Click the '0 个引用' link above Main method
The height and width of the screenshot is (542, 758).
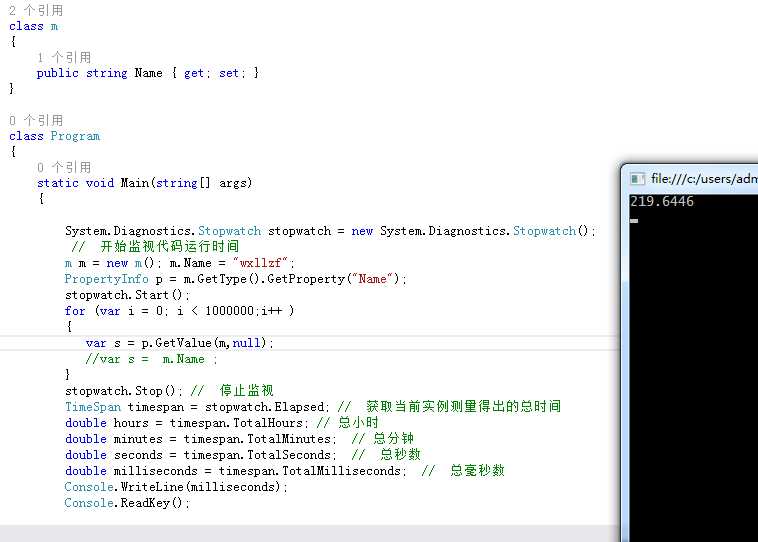click(64, 167)
